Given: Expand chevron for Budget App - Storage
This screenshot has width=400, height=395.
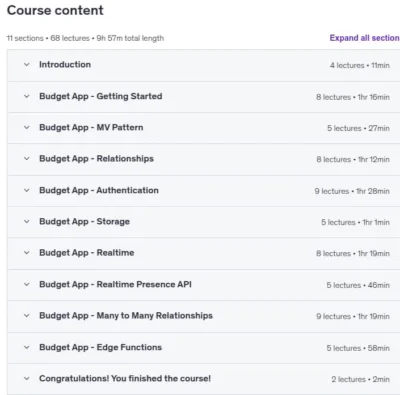Looking at the screenshot, I should pyautogui.click(x=27, y=222).
